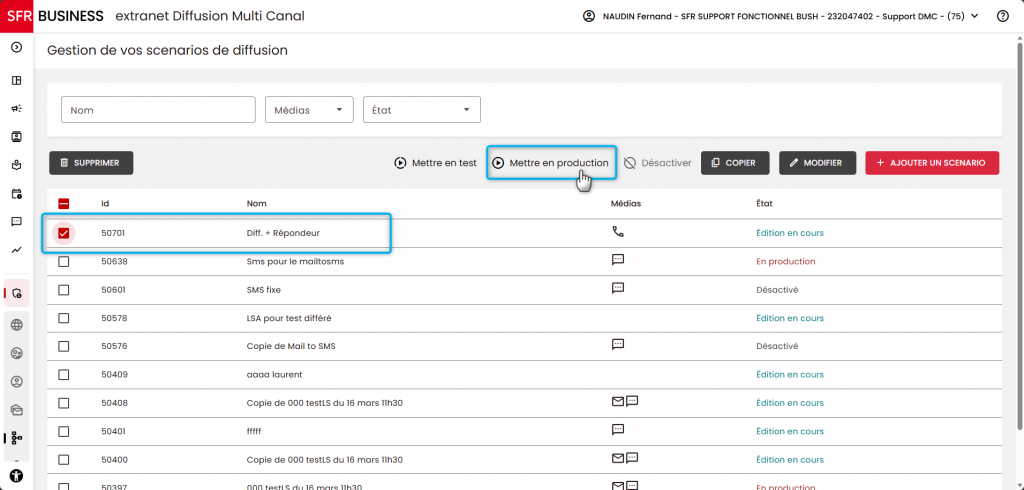Viewport: 1024px width, 490px height.
Task: Click the name Diff. + Répondeur
Action: point(283,233)
